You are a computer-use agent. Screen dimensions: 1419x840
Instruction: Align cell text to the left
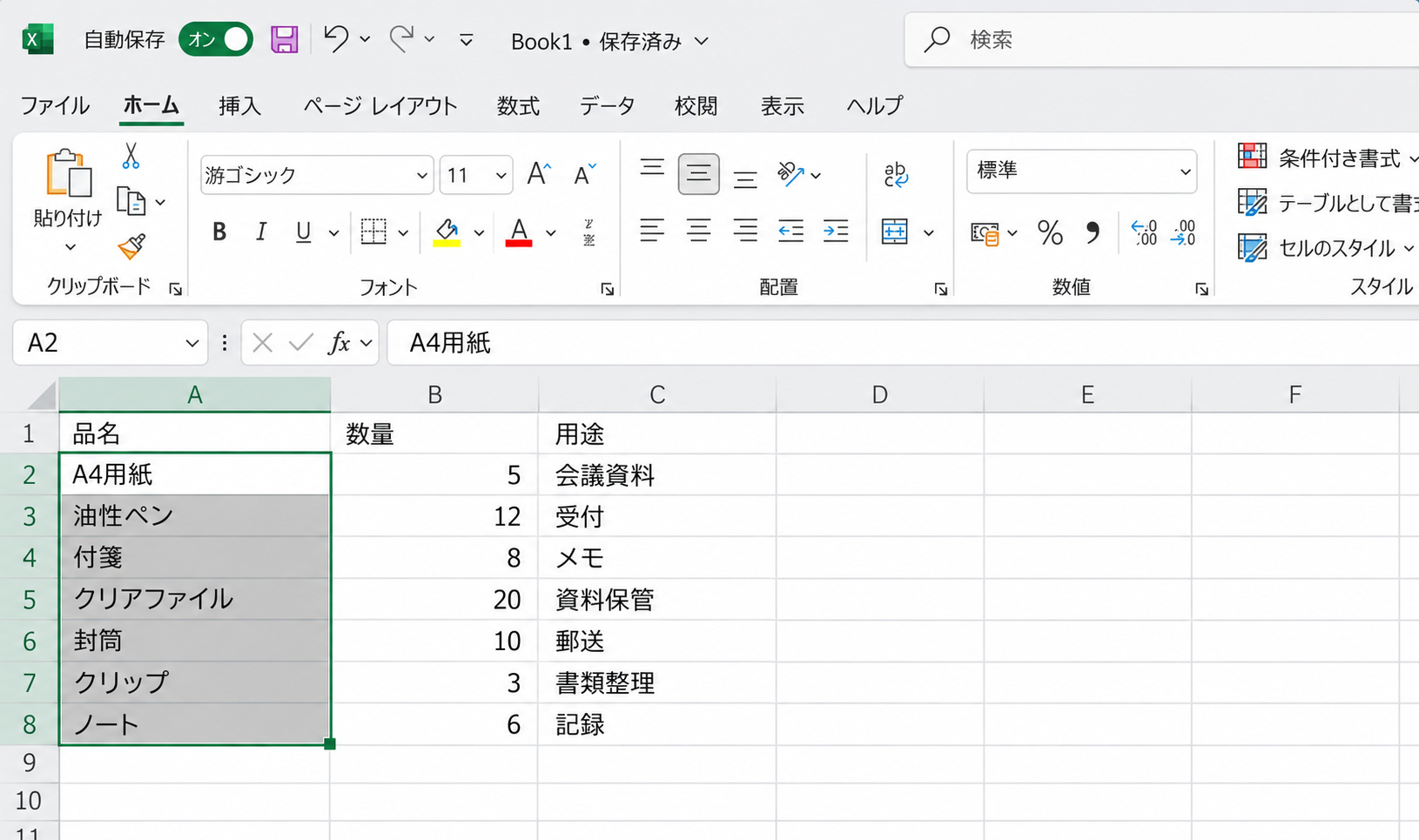(652, 232)
